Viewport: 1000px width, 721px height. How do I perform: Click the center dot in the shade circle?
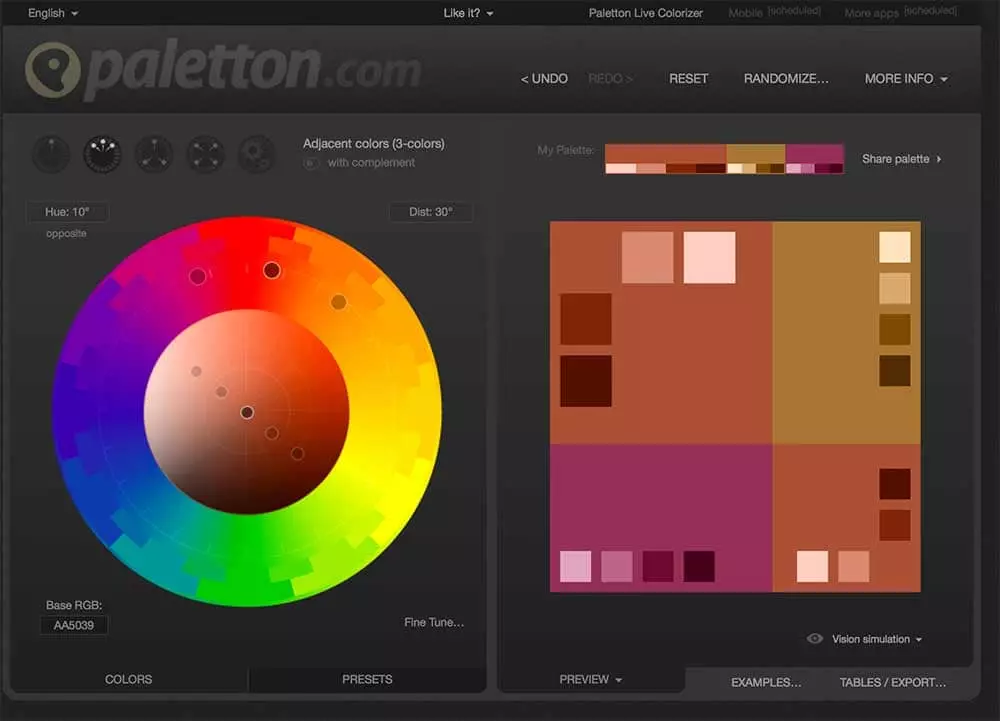(x=247, y=412)
